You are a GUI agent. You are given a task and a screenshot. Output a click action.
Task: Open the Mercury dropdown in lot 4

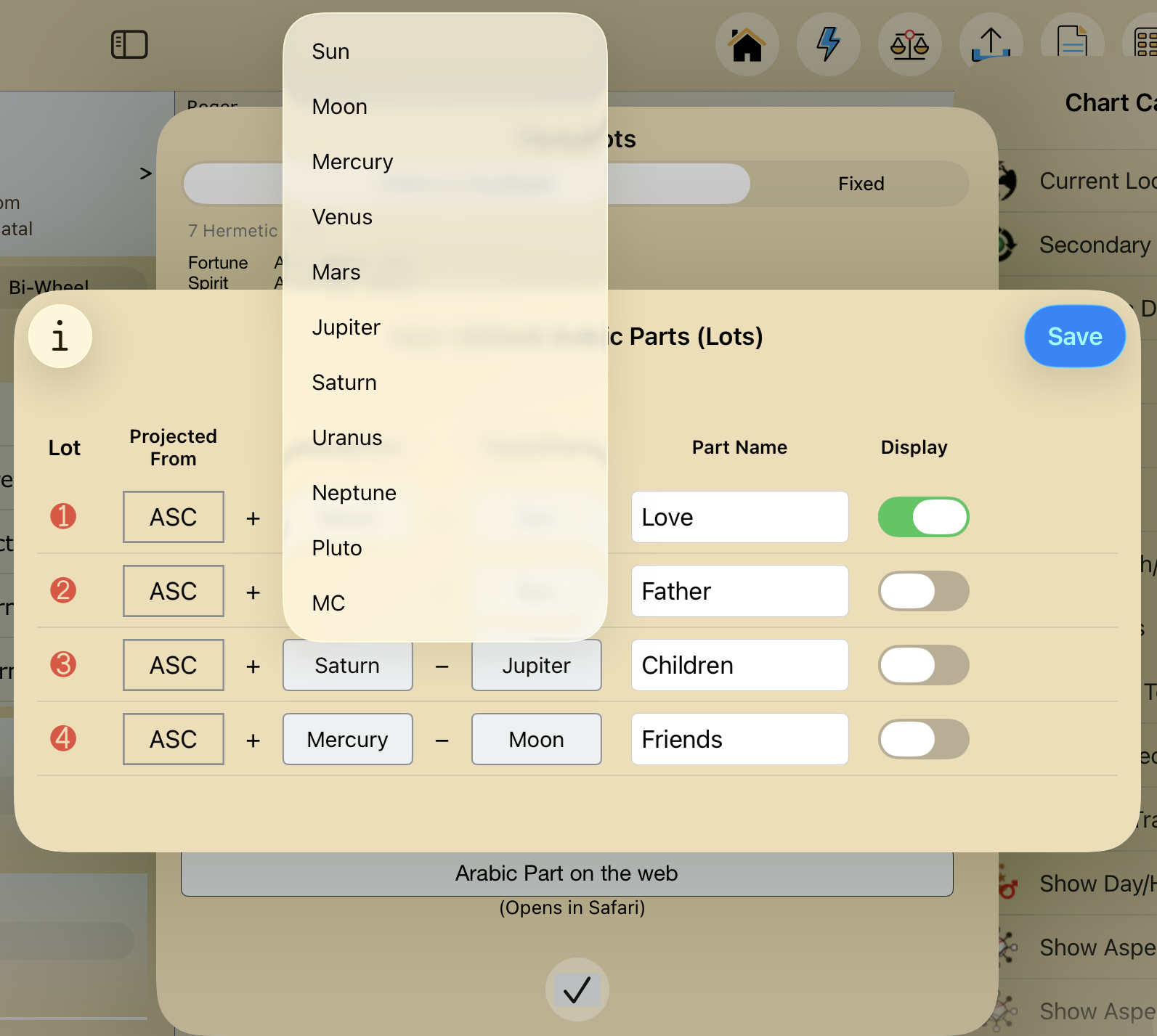click(x=348, y=739)
